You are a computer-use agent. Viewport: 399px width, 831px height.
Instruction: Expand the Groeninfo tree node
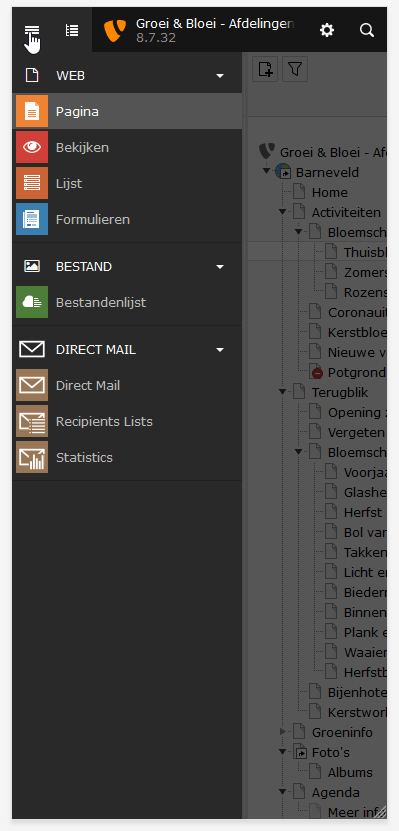(282, 732)
